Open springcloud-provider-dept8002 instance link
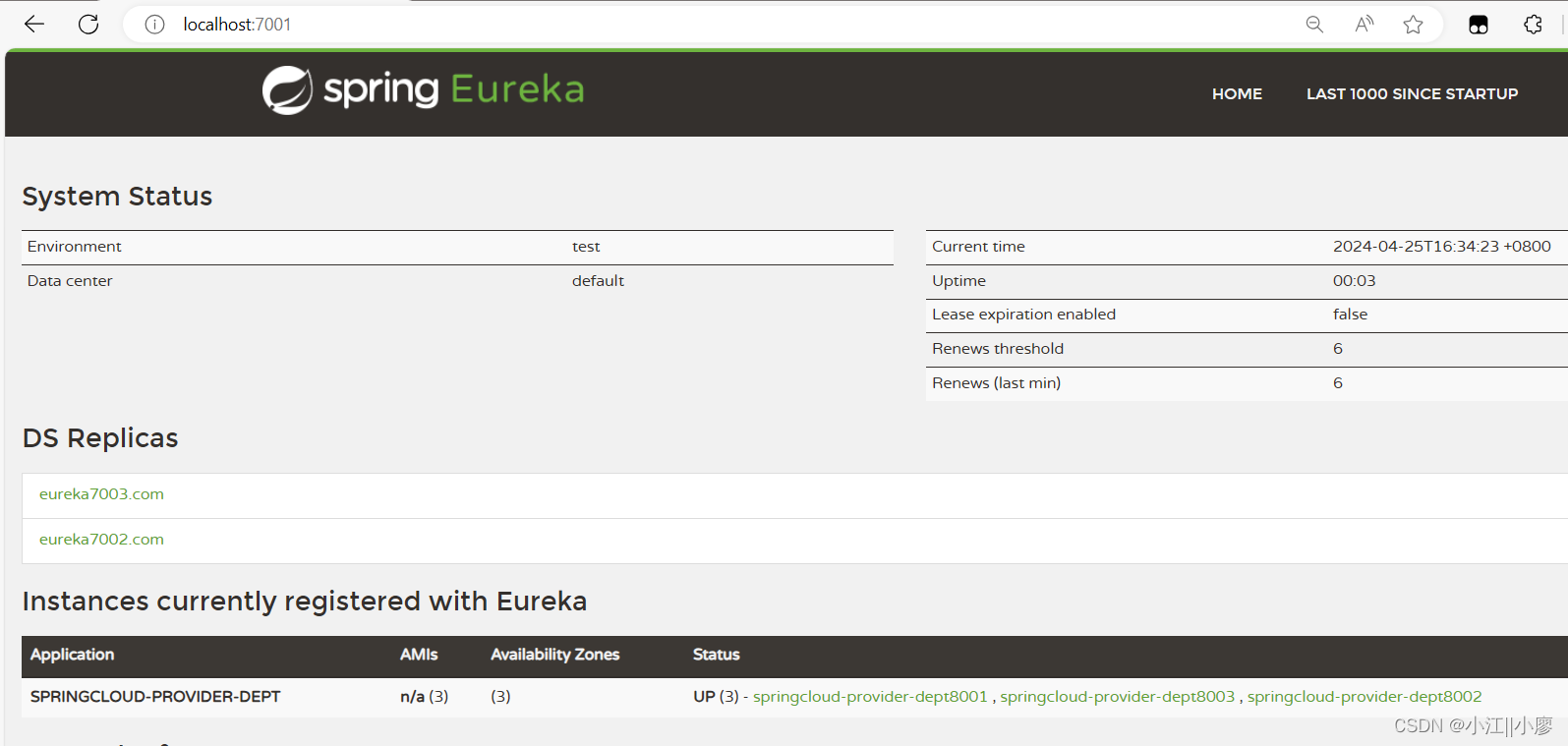Image resolution: width=1568 pixels, height=746 pixels. click(x=1365, y=697)
